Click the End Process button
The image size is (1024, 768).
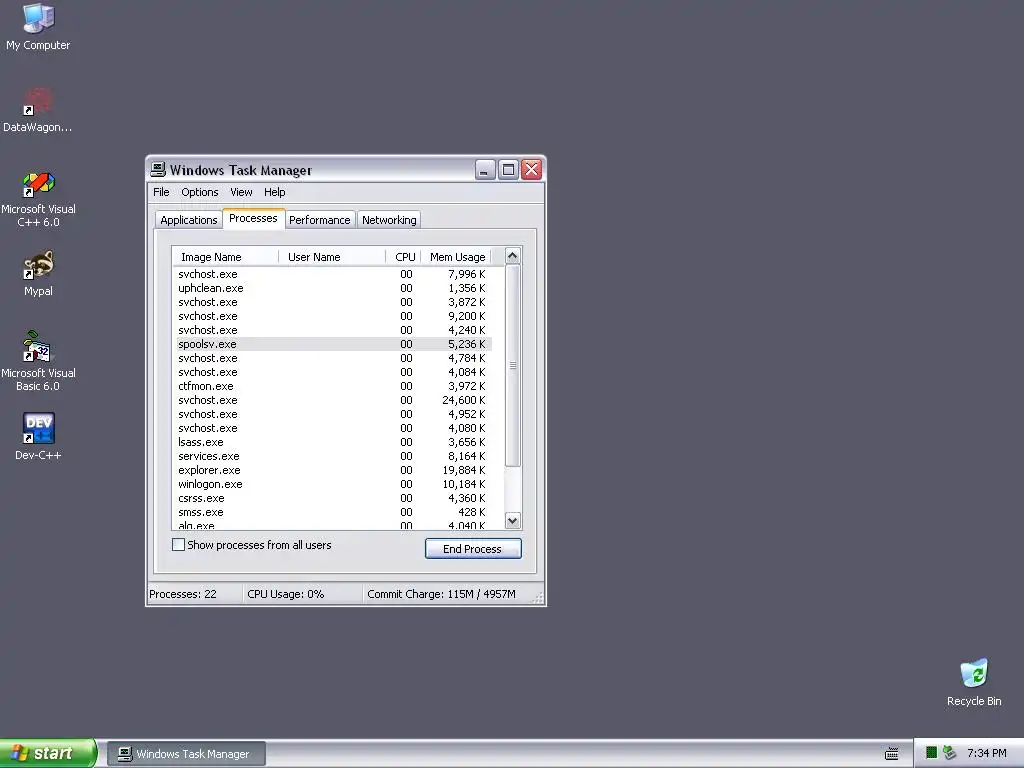[473, 549]
